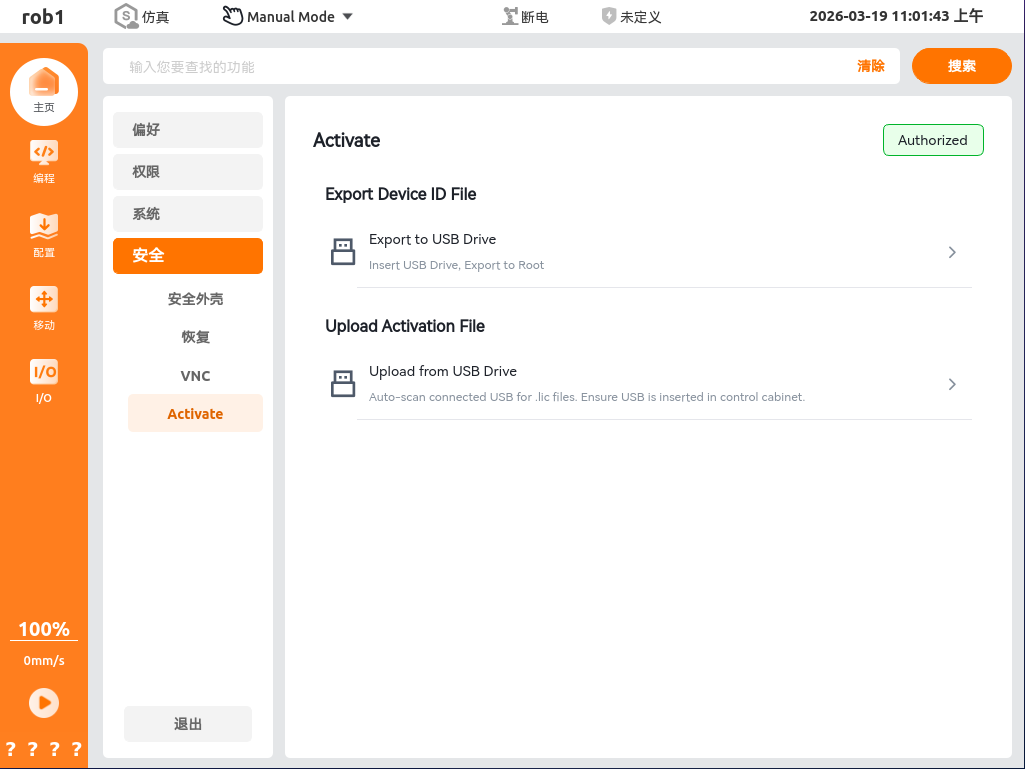Expand the Upload from USB Drive row
1025x769 pixels.
951,384
